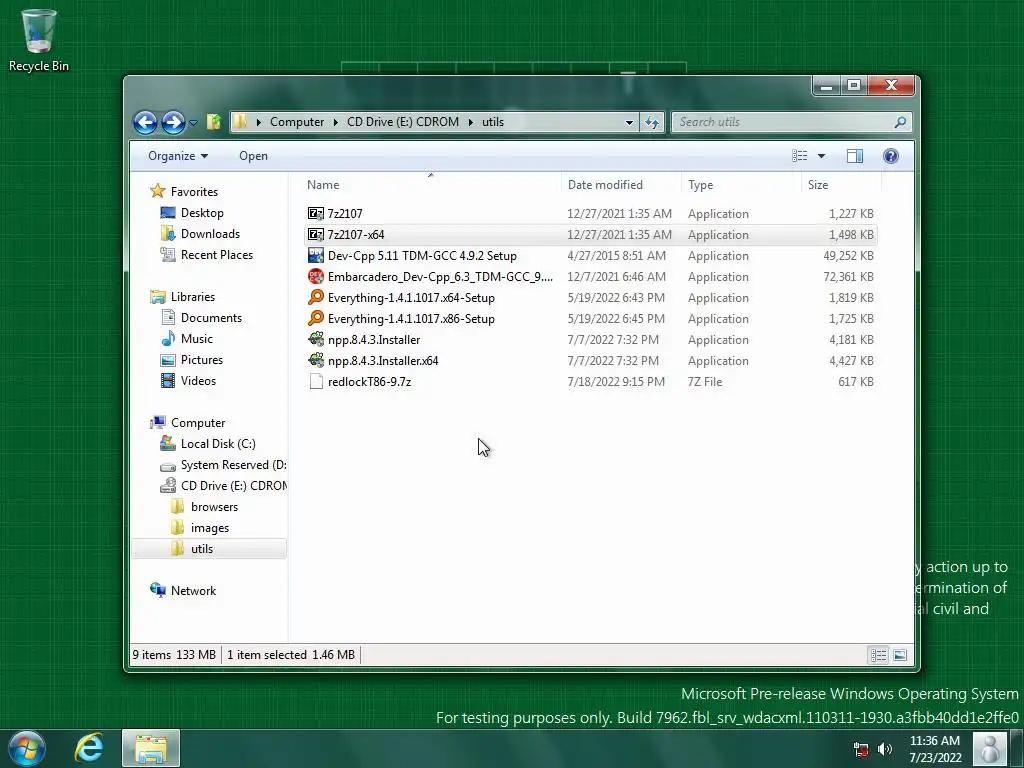This screenshot has width=1024, height=768.
Task: Select Libraries in navigation pane
Action: pyautogui.click(x=193, y=297)
